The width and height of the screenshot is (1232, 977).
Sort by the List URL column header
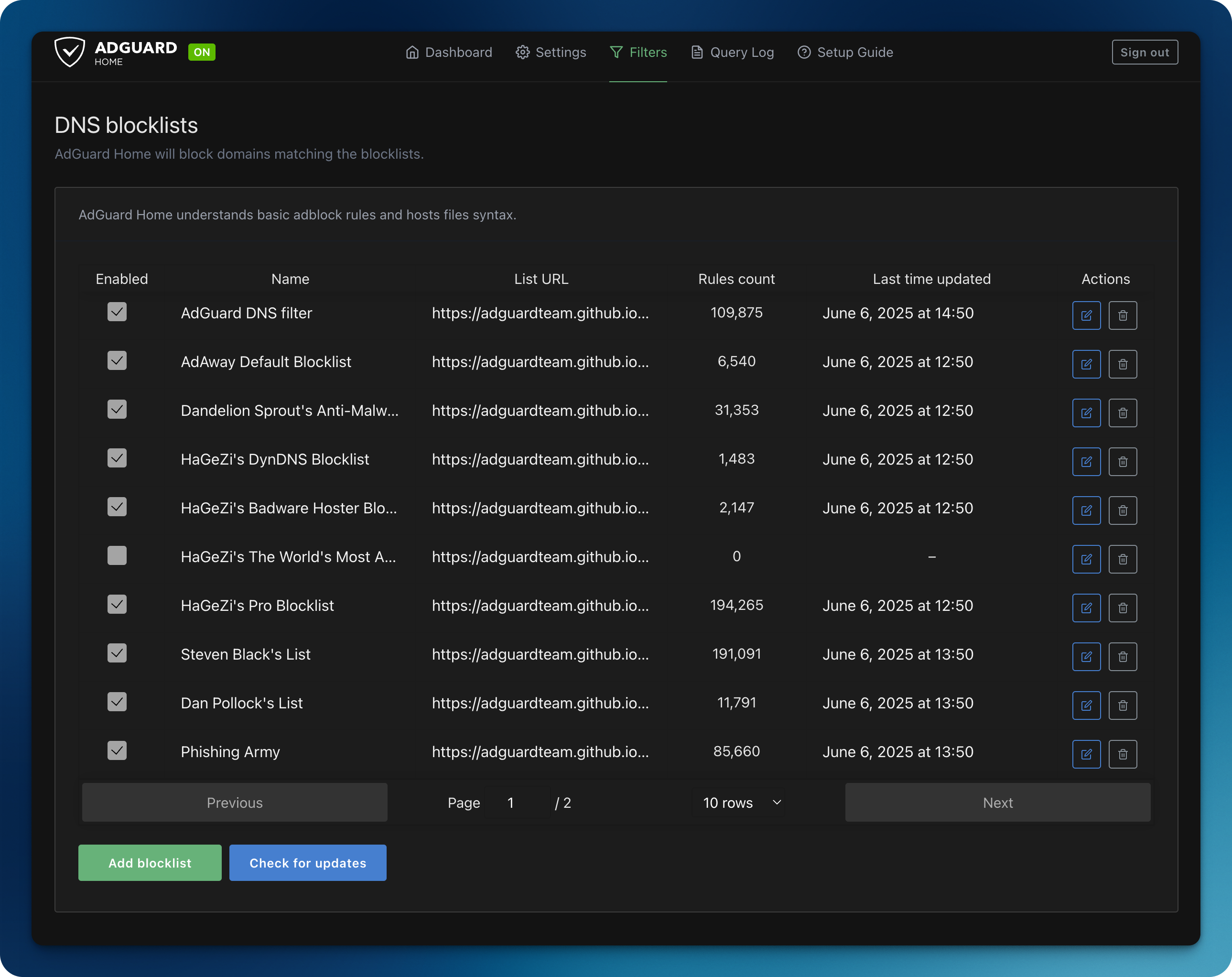point(541,279)
